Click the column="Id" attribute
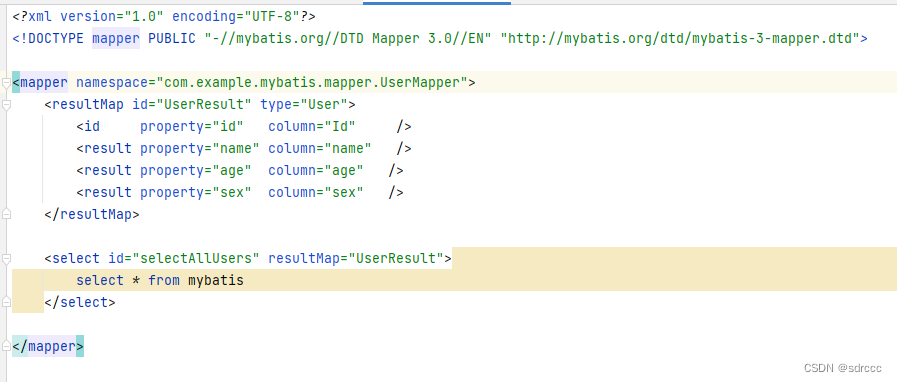 pos(312,126)
